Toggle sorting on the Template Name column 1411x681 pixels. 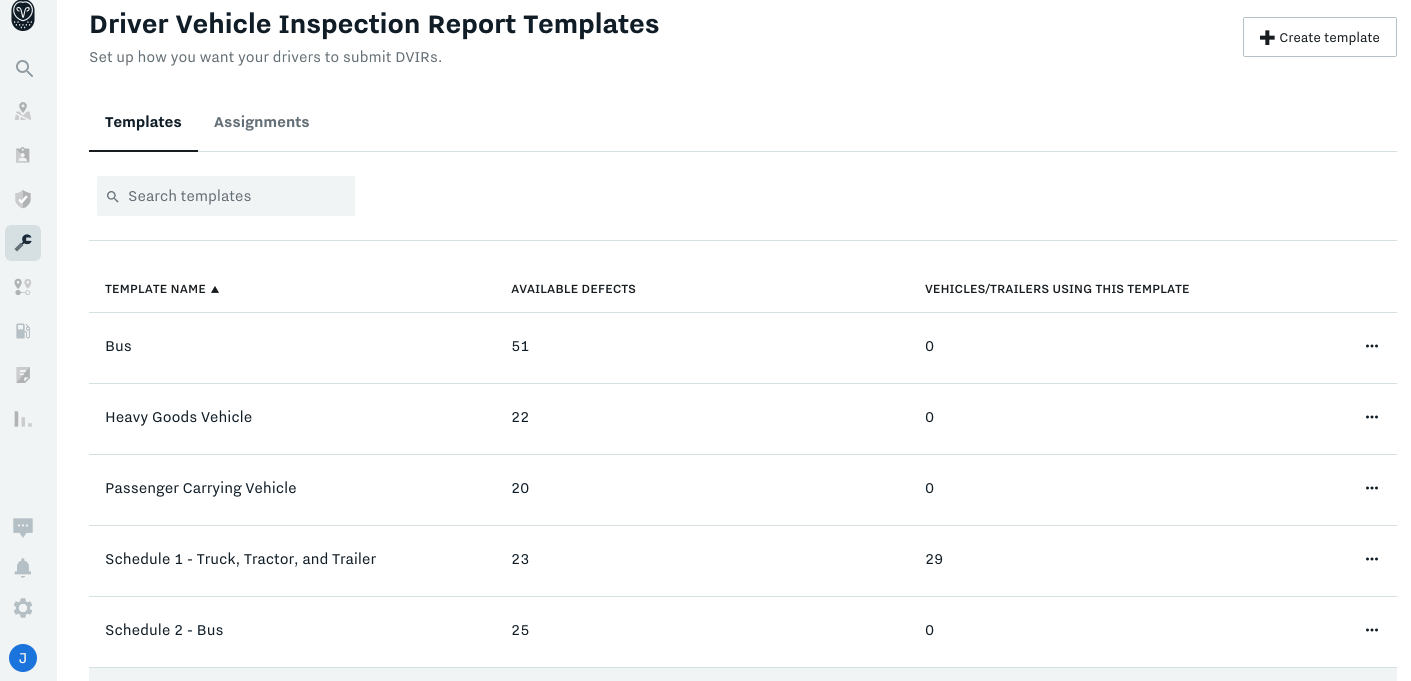(x=162, y=289)
